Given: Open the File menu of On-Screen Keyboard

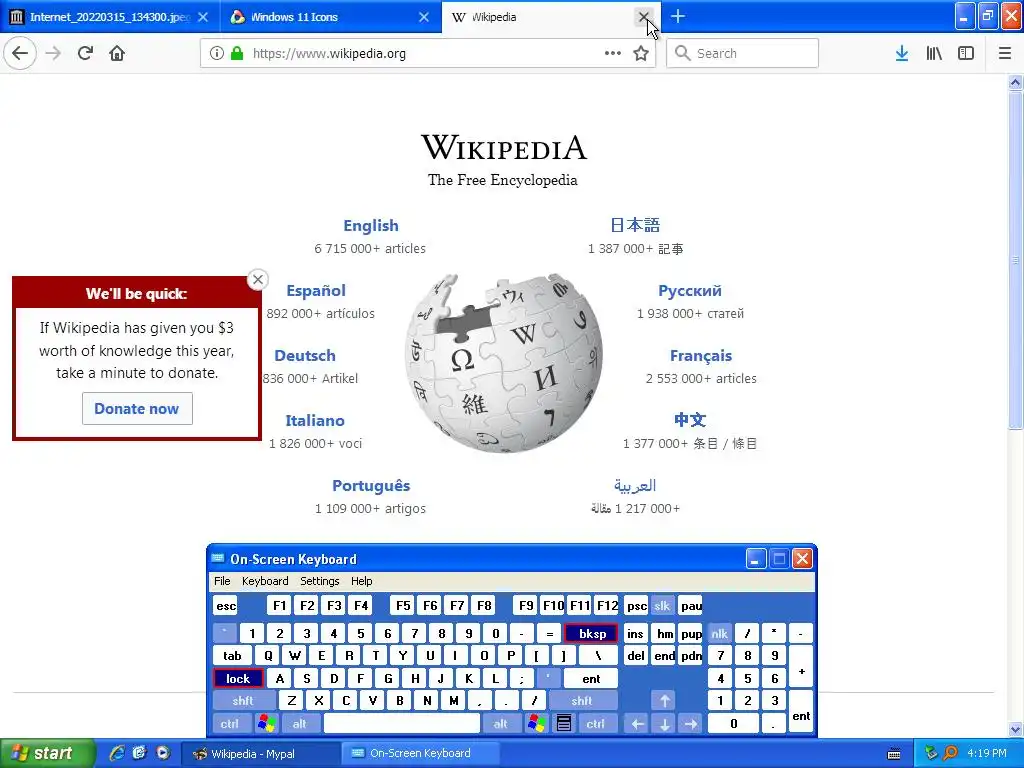Looking at the screenshot, I should click(x=222, y=581).
